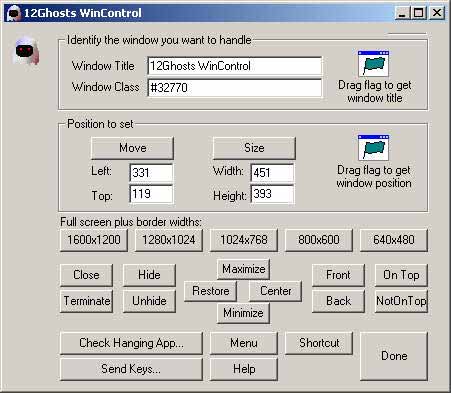Click the Left position field

(151, 173)
